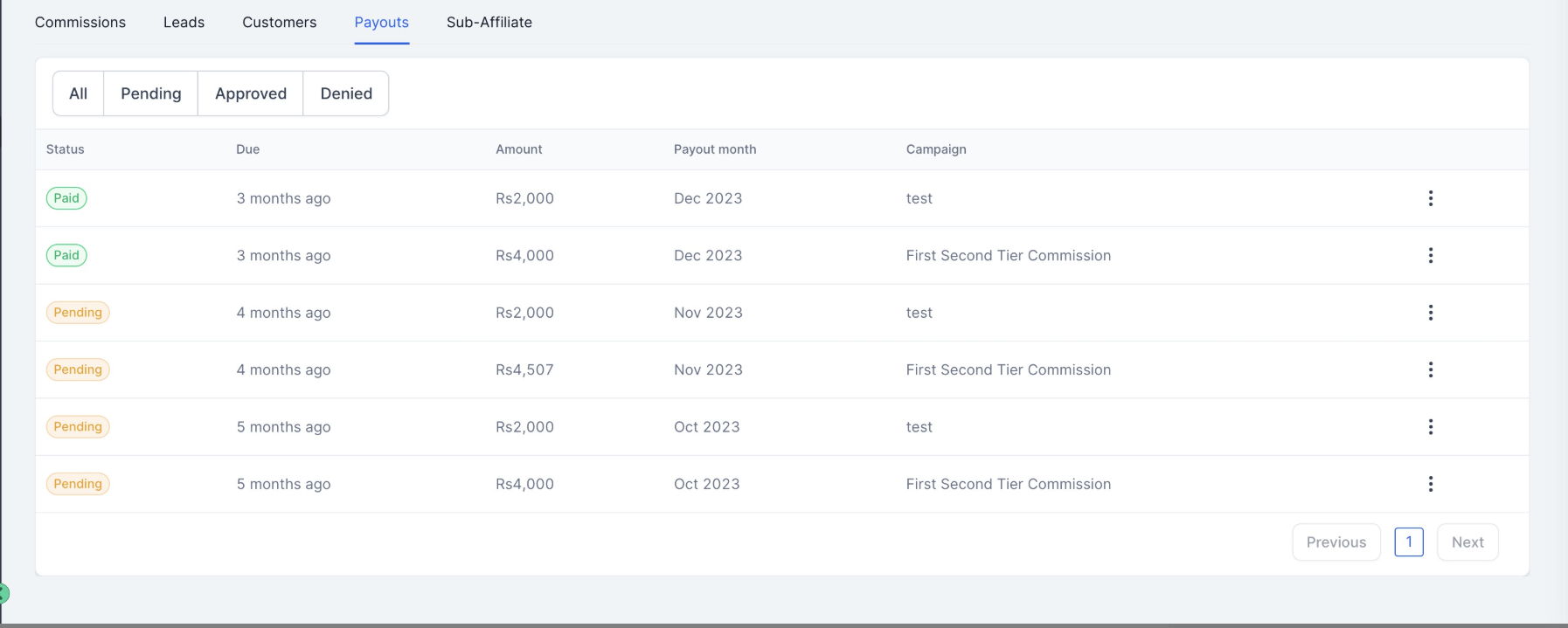Click Pending badge in the Rs4,507 row
Viewport: 1568px width, 628px height.
(x=78, y=369)
